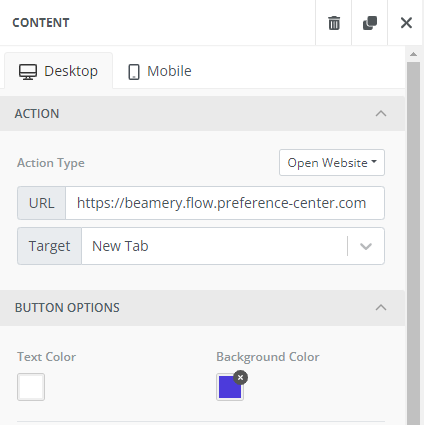Screen dimensions: 424x425
Task: Open the Target dropdown chevron
Action: point(366,246)
